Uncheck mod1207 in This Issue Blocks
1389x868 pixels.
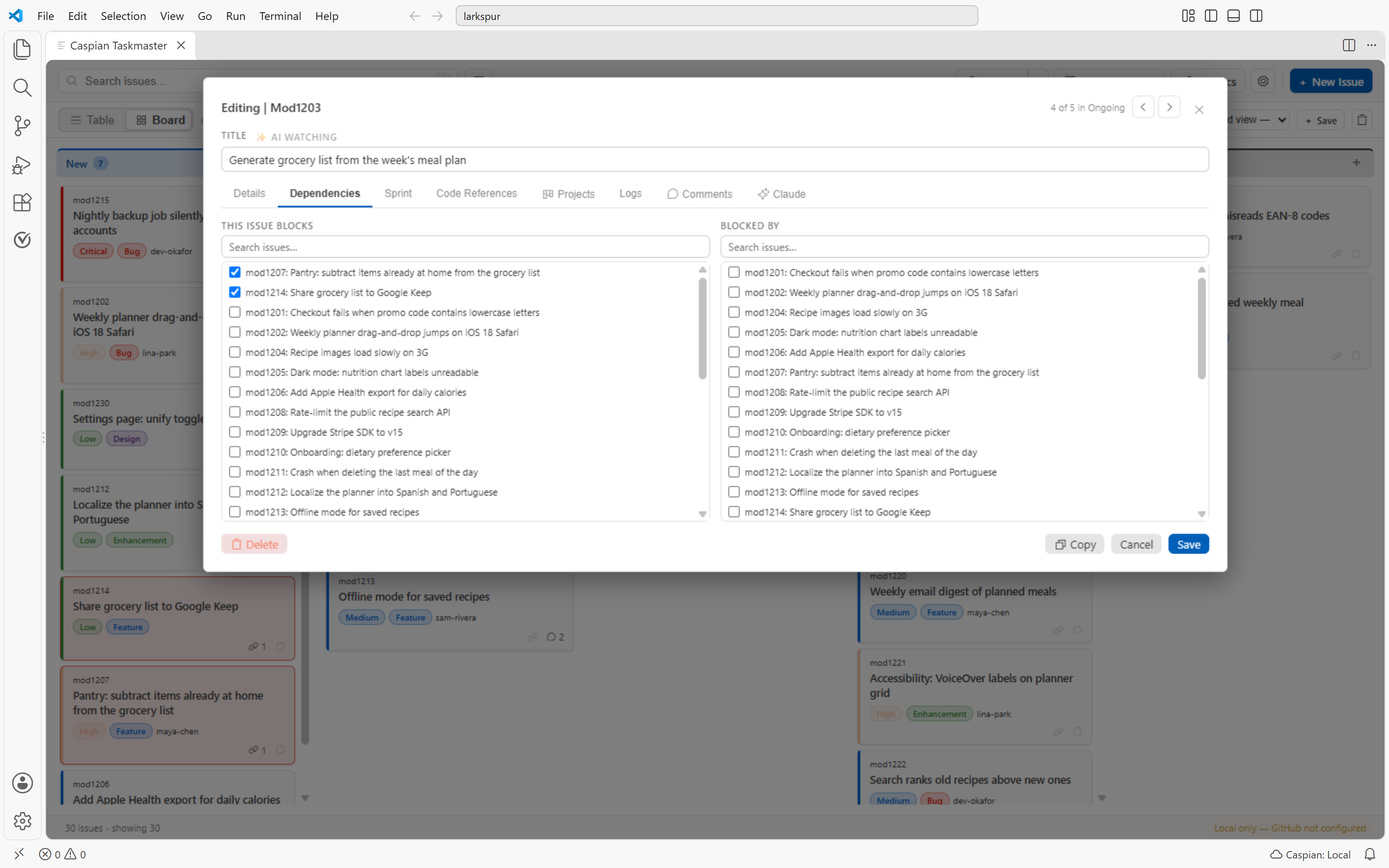click(x=235, y=272)
